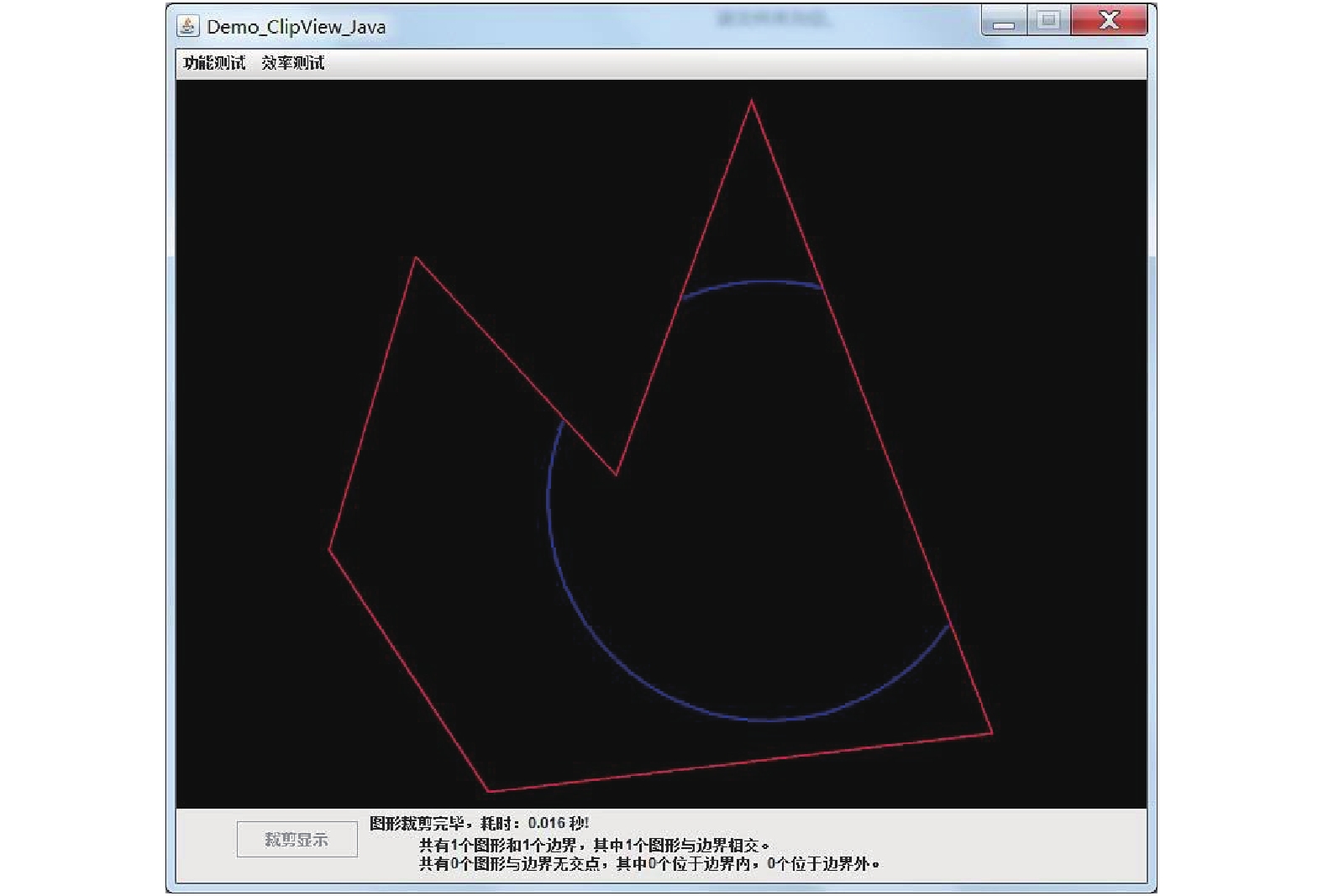Click the 裁剪显示 button
This screenshot has width=1323, height=896.
pyautogui.click(x=297, y=839)
